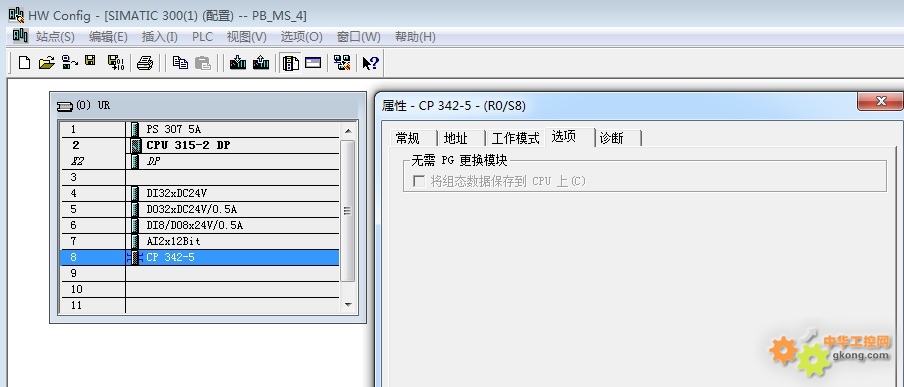Click the Open online station icon
Screen dimensions: 904x387
(70, 62)
